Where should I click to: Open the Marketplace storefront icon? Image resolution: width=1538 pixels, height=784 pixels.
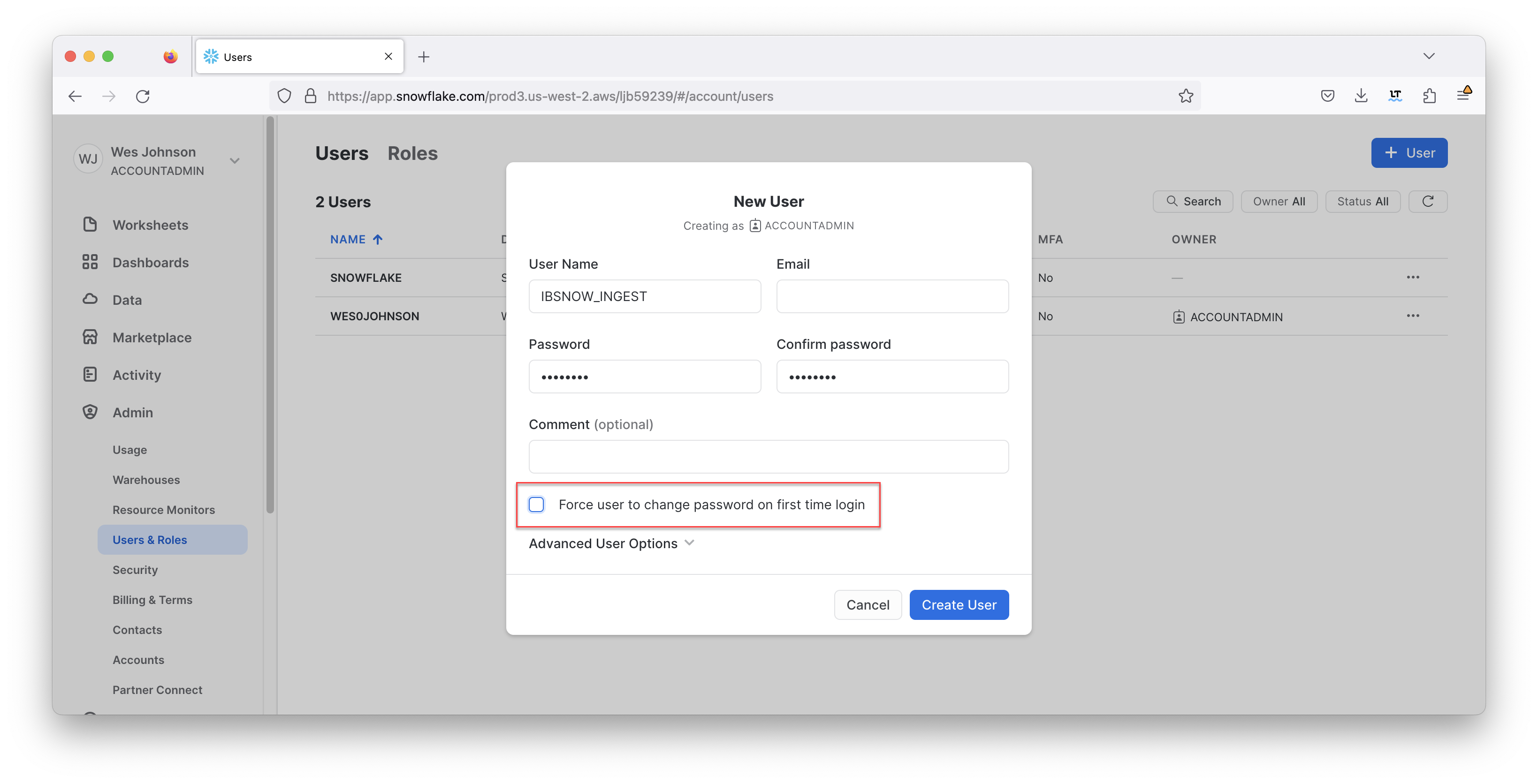tap(90, 337)
